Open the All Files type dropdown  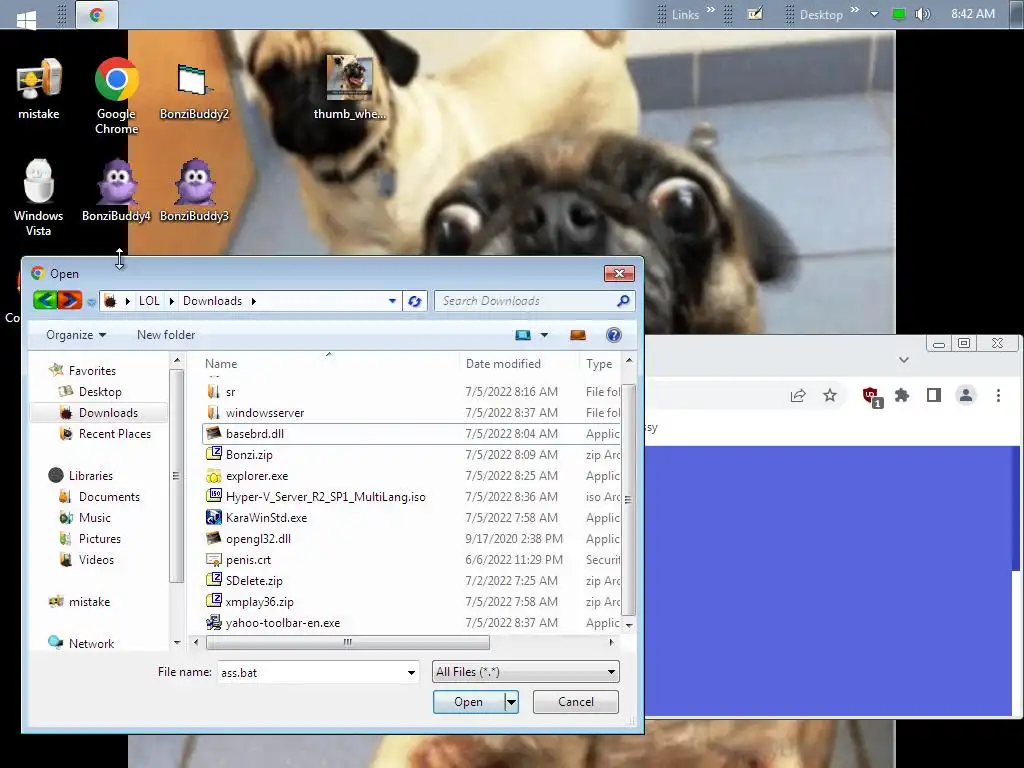pyautogui.click(x=525, y=671)
